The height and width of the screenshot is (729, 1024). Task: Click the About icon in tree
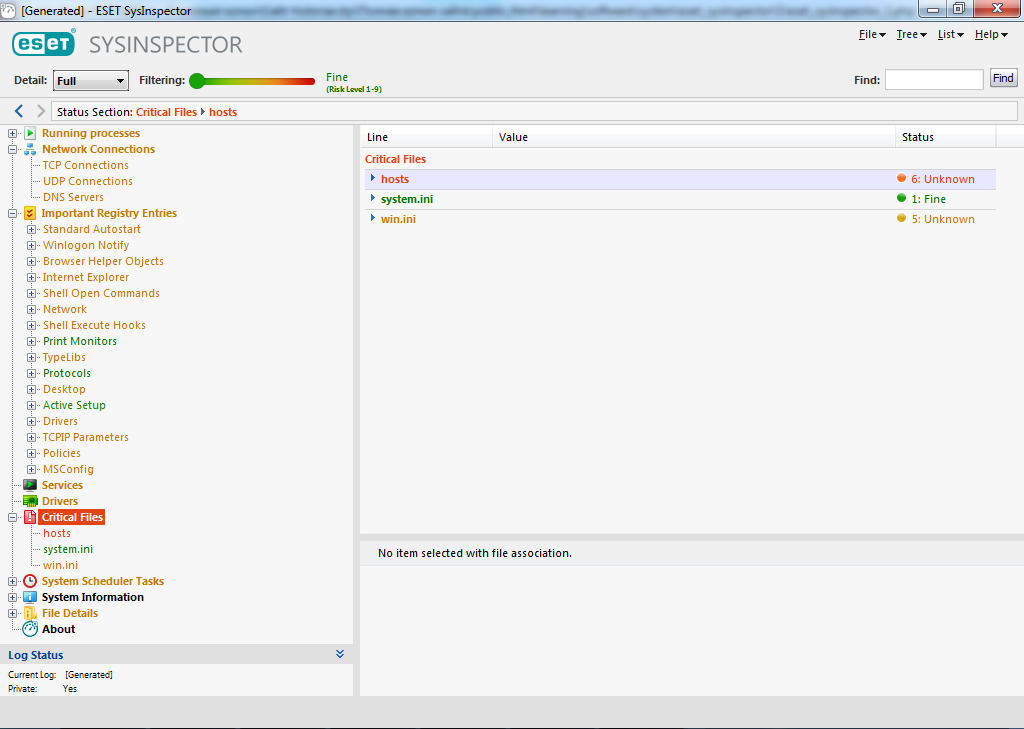point(30,629)
